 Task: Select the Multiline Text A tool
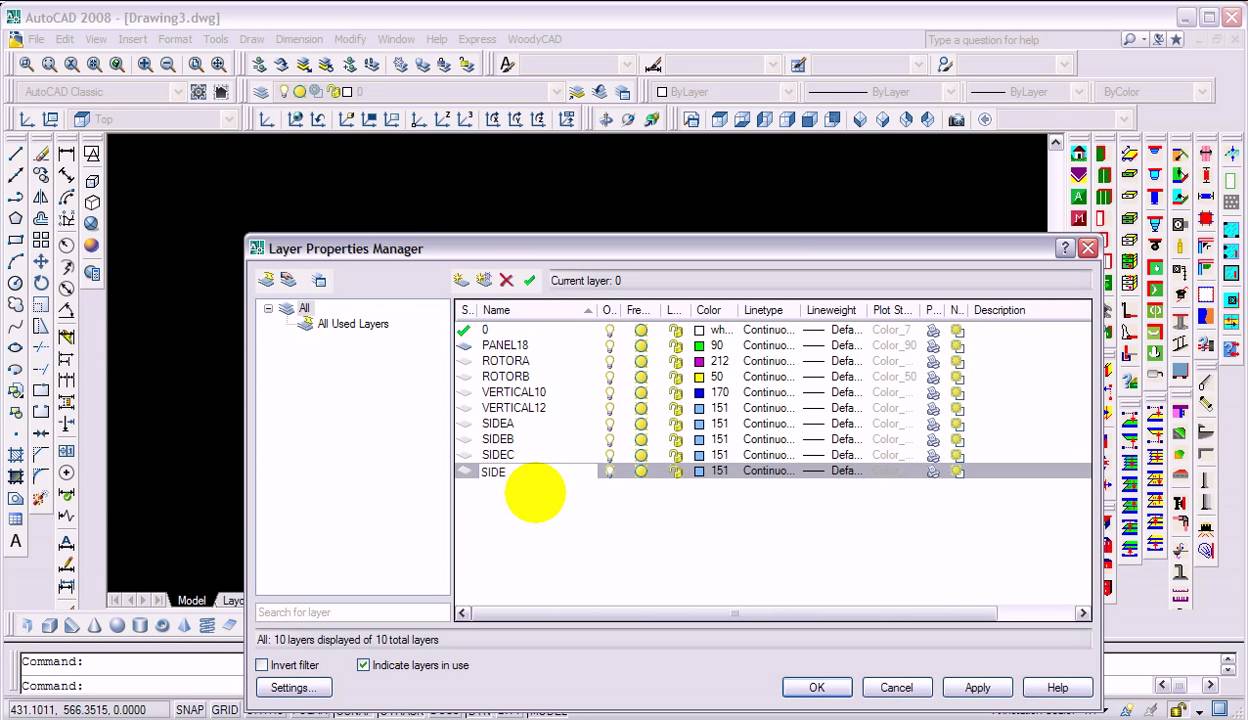click(16, 541)
